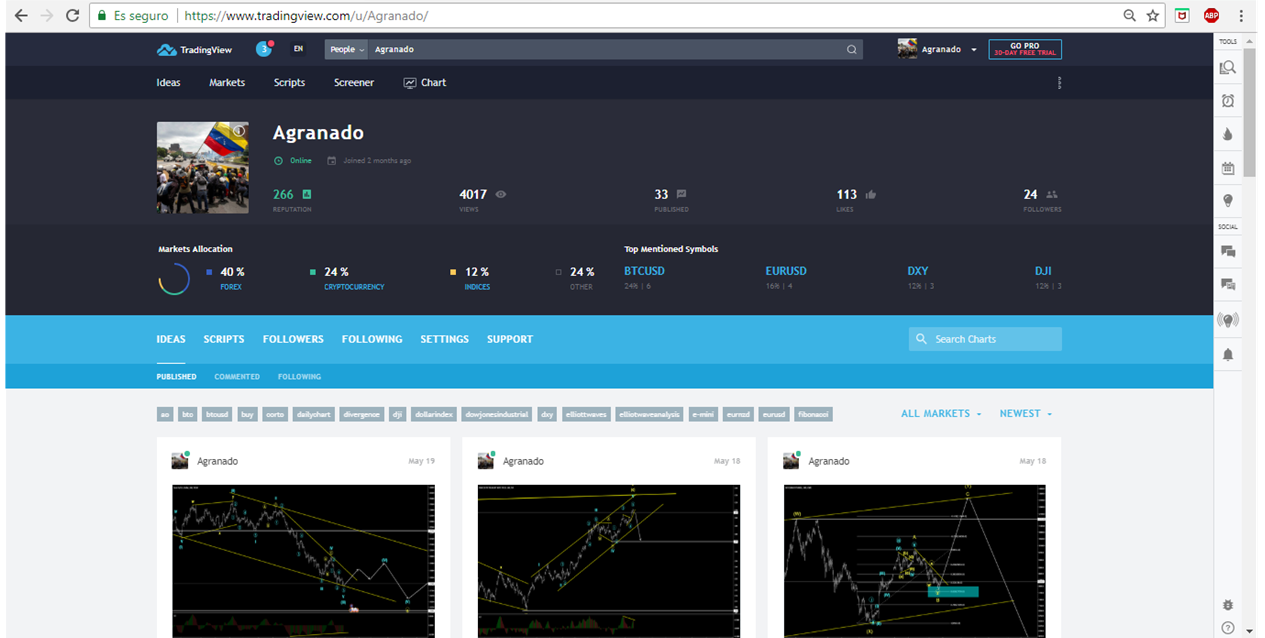This screenshot has height=638, width=1265.
Task: Open the Markets menu
Action: click(x=227, y=83)
